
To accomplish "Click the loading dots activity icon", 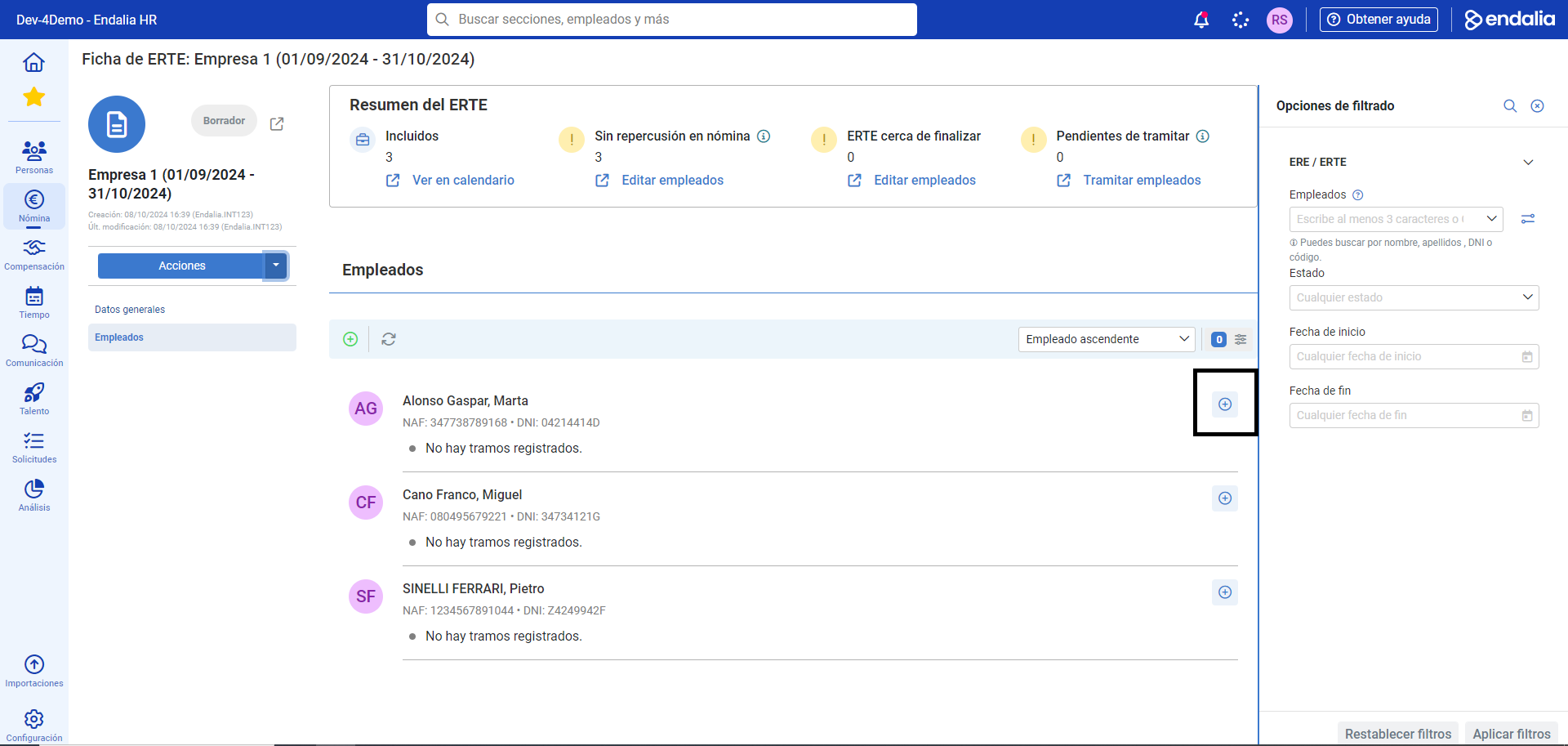I will pos(1241,20).
